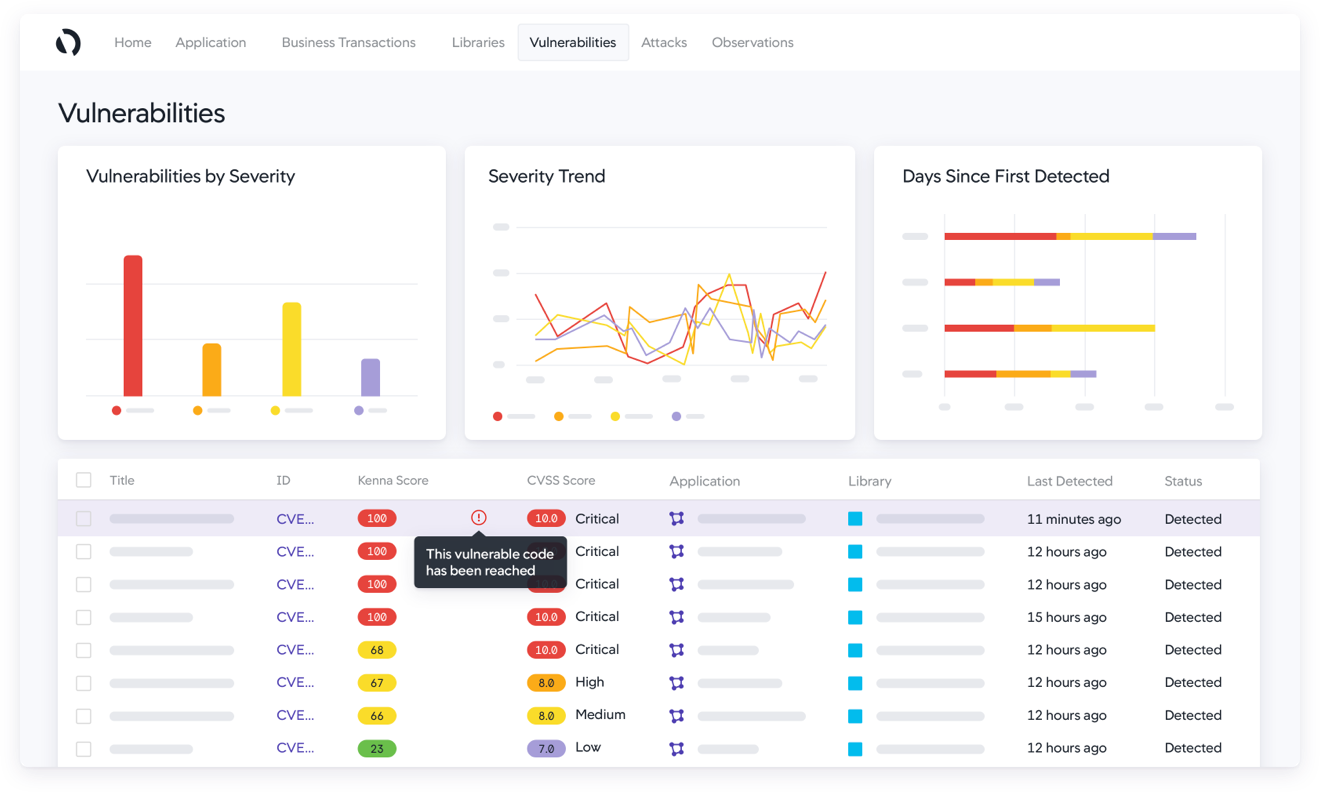Click the application icon in the Kenna 23 row
Viewport: 1320px width, 792px height.
[677, 748]
